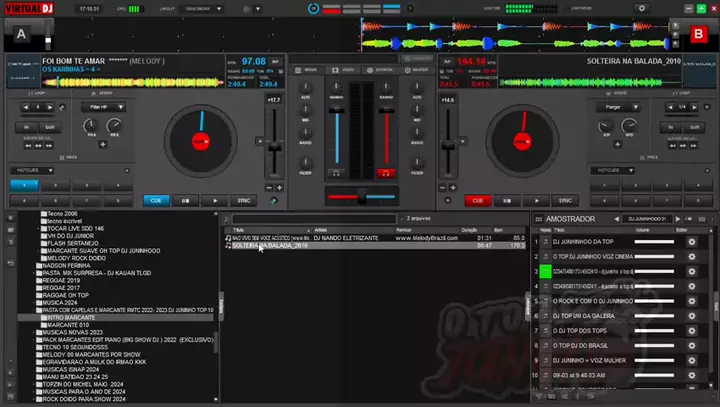Halve loop length with left arrow on left deck
Viewport: 720px width, 407px height.
26,107
